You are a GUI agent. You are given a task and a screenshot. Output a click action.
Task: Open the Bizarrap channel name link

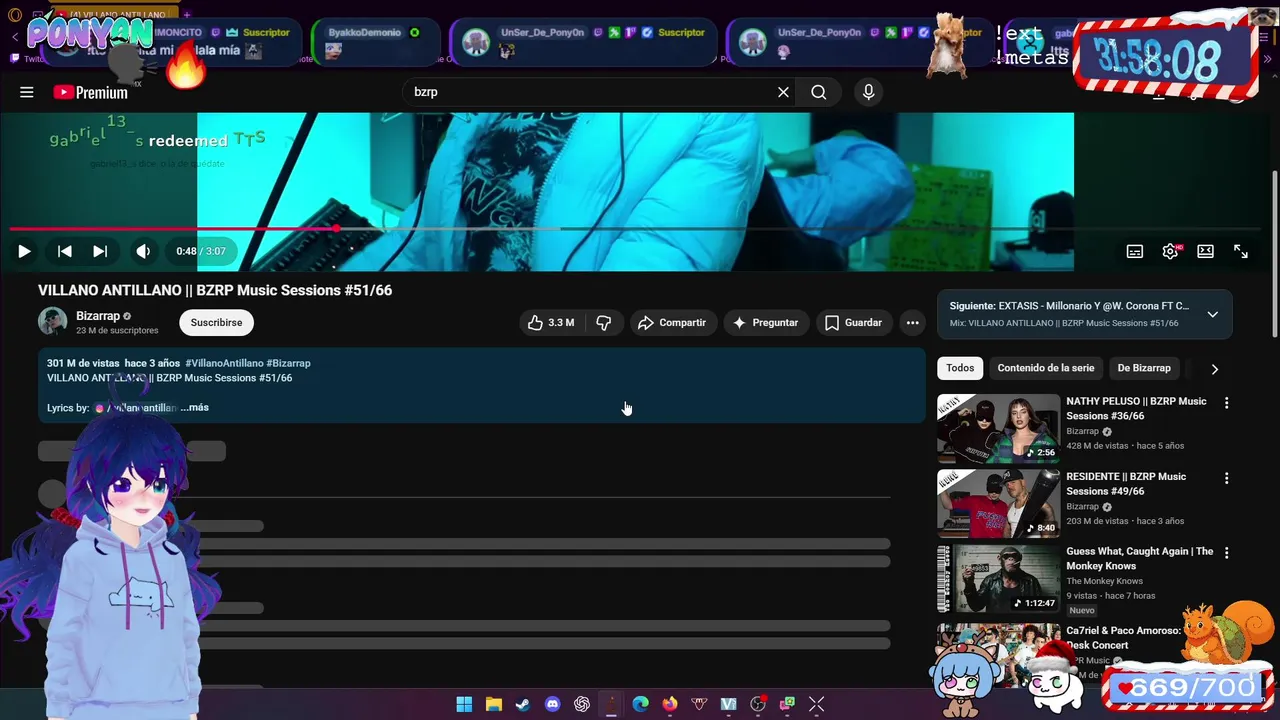(x=98, y=316)
